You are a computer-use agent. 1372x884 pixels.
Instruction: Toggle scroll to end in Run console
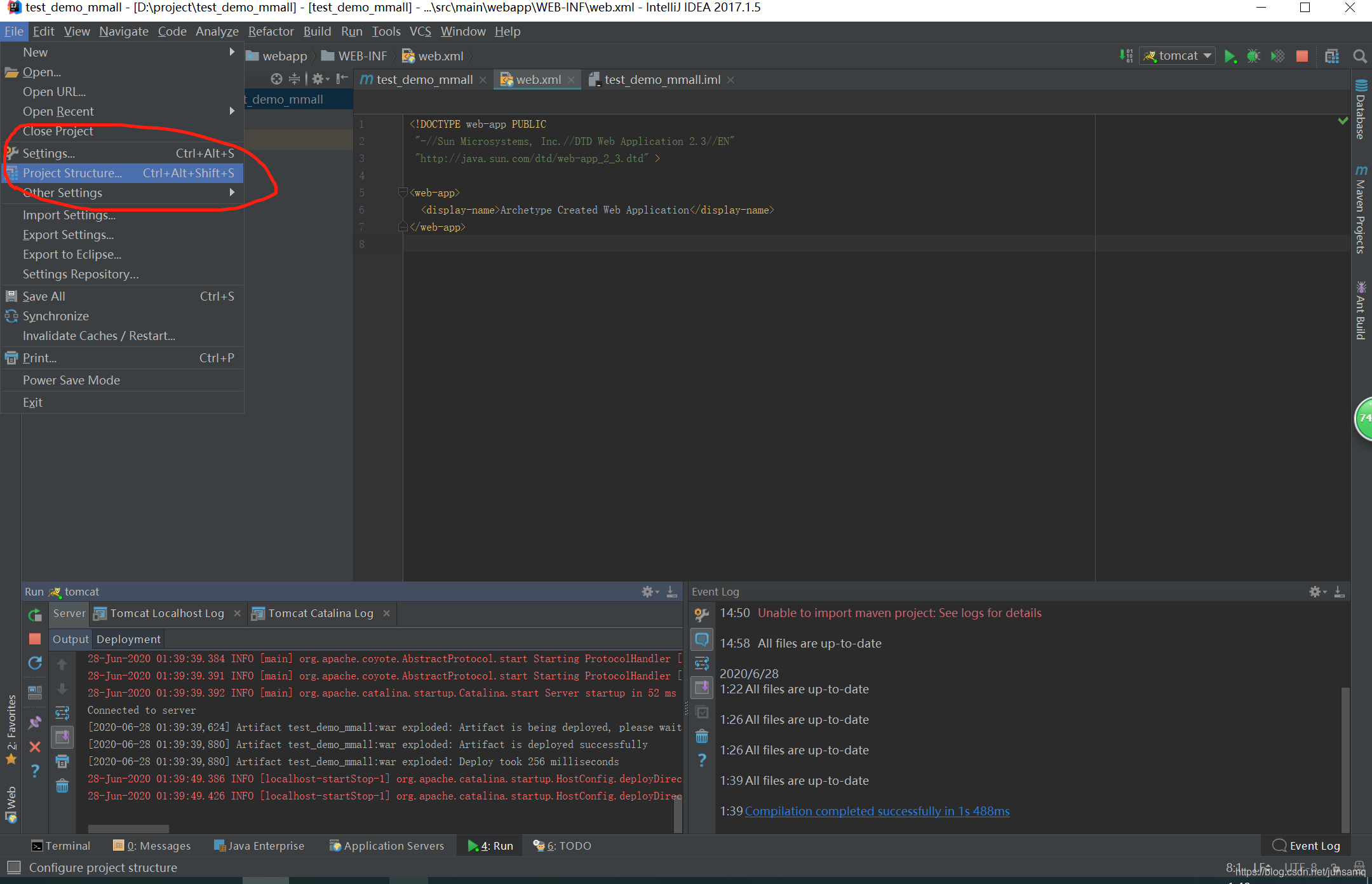click(x=62, y=737)
